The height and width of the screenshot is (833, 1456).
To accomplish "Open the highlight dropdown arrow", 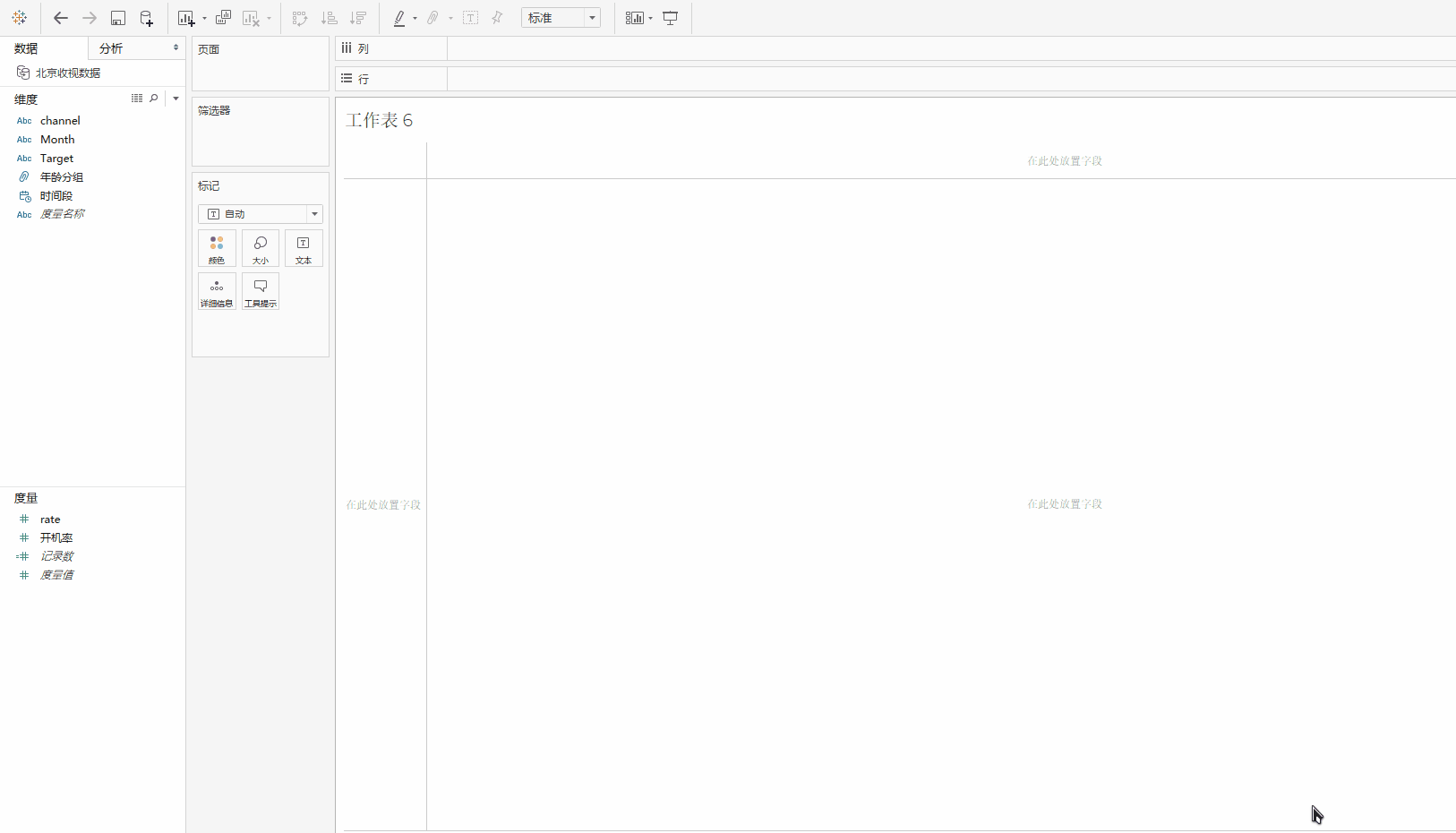I will [415, 18].
